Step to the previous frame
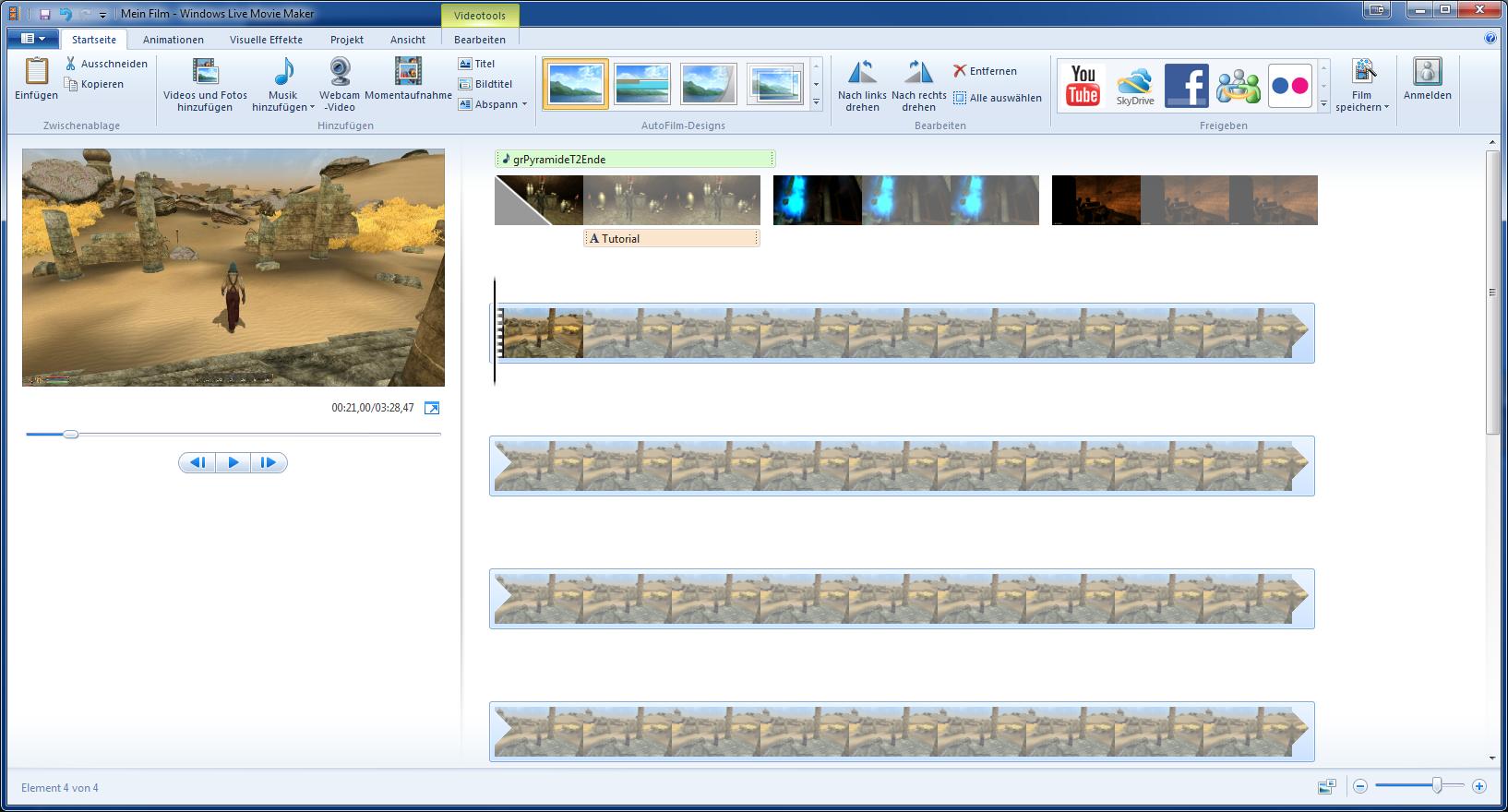This screenshot has width=1508, height=812. tap(197, 462)
